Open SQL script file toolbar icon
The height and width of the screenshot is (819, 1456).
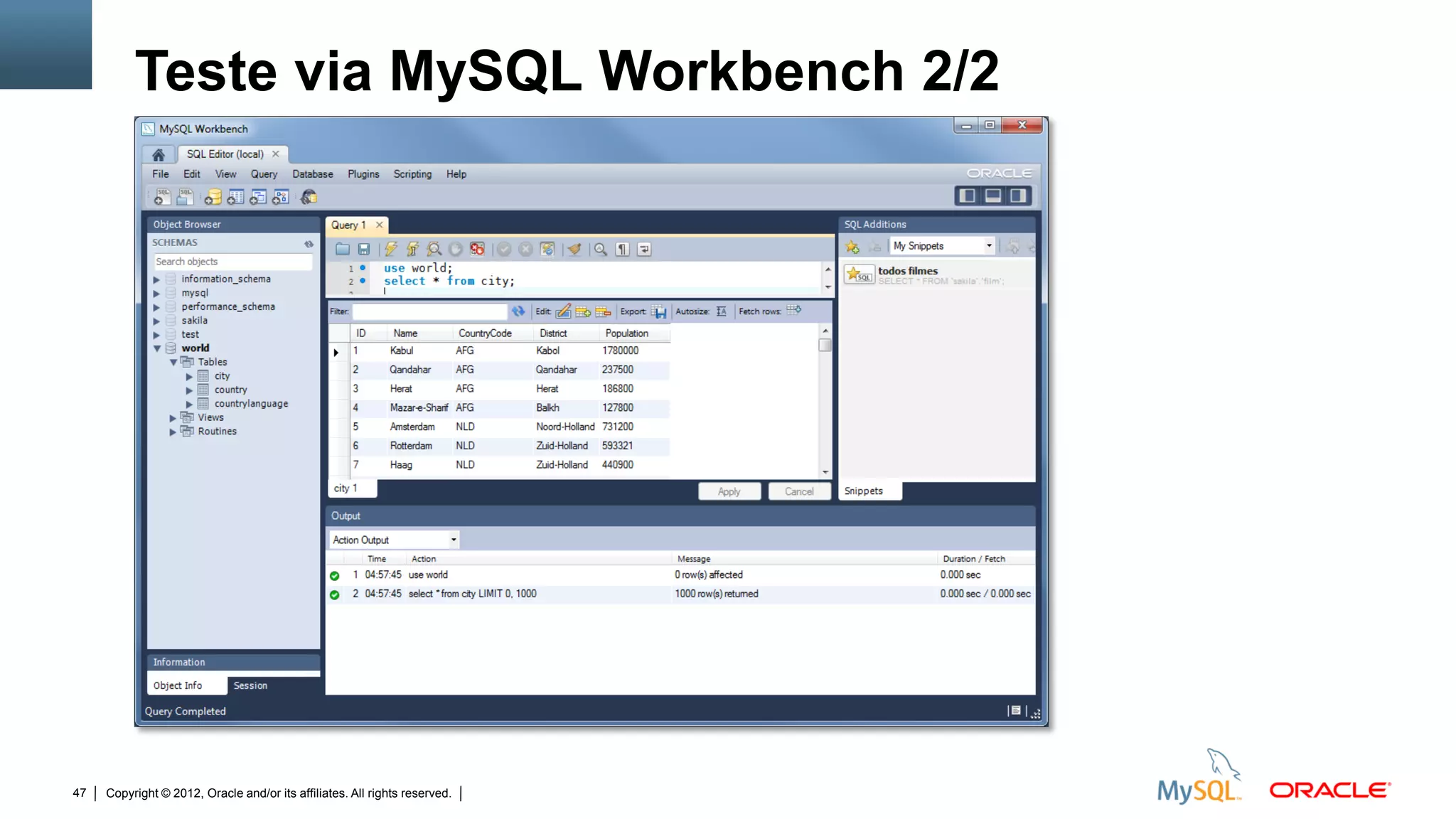[x=186, y=196]
